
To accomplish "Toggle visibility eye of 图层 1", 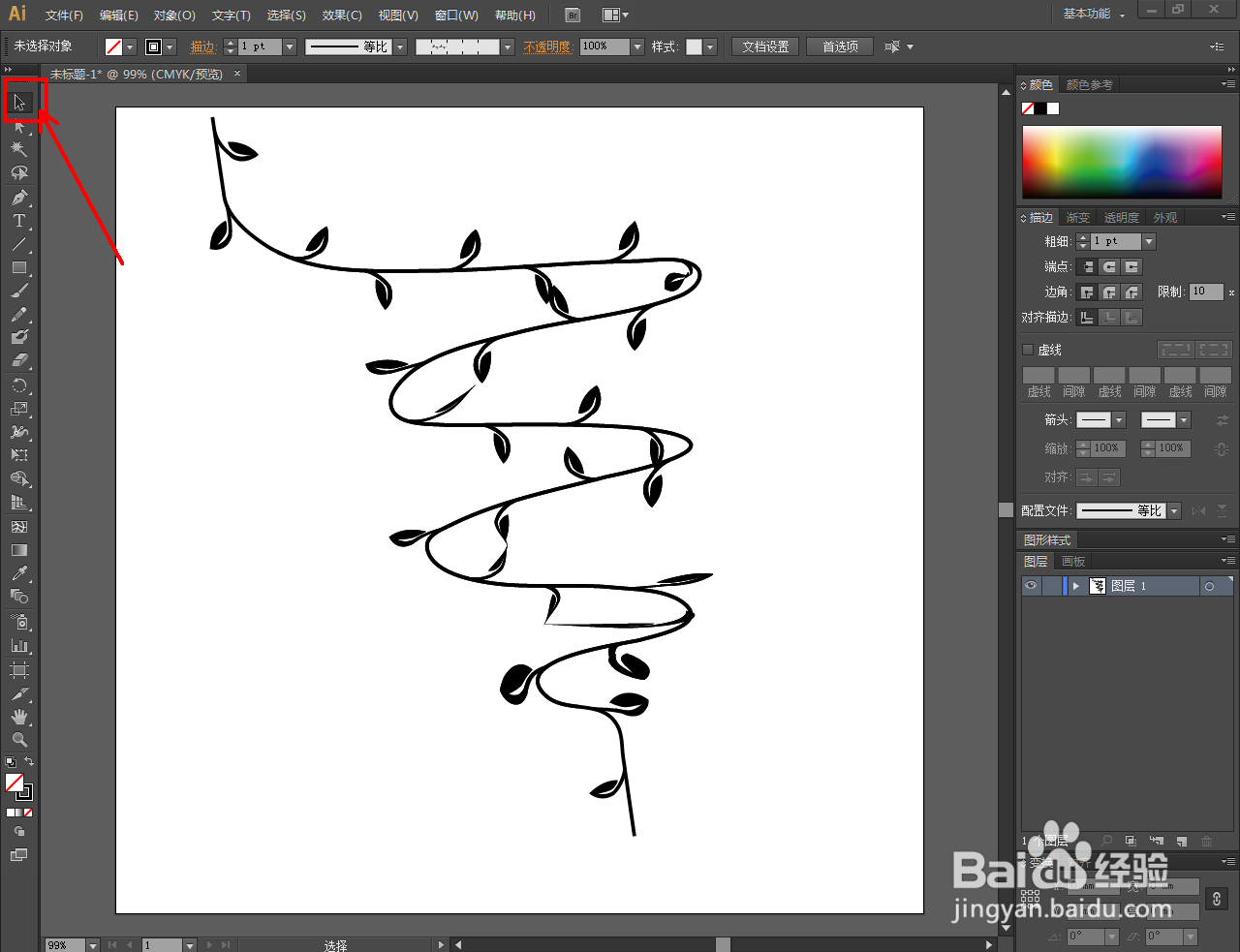I will click(1031, 586).
